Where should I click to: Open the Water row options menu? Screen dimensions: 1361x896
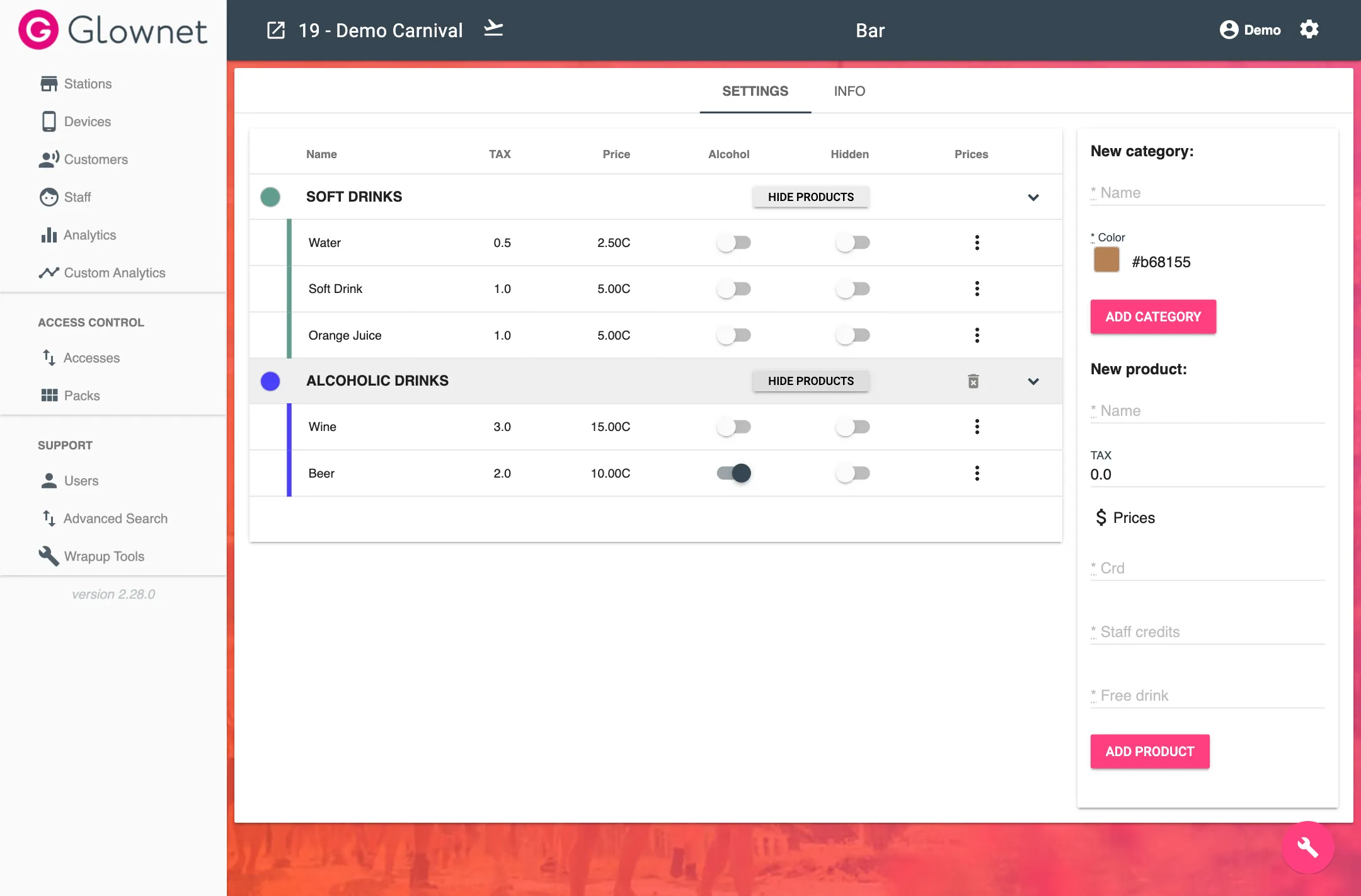[x=977, y=243]
